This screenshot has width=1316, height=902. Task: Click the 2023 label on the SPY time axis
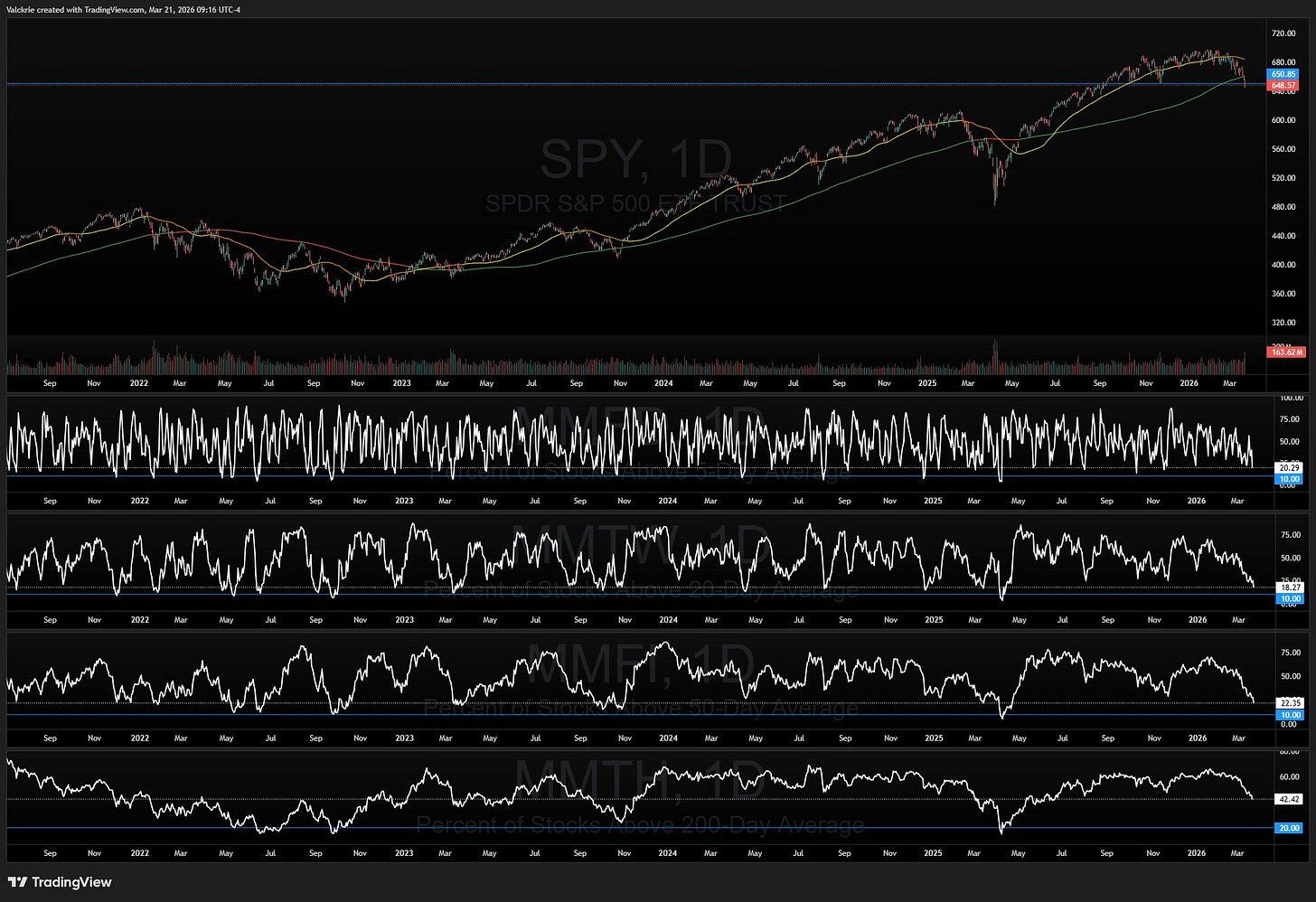[x=401, y=383]
